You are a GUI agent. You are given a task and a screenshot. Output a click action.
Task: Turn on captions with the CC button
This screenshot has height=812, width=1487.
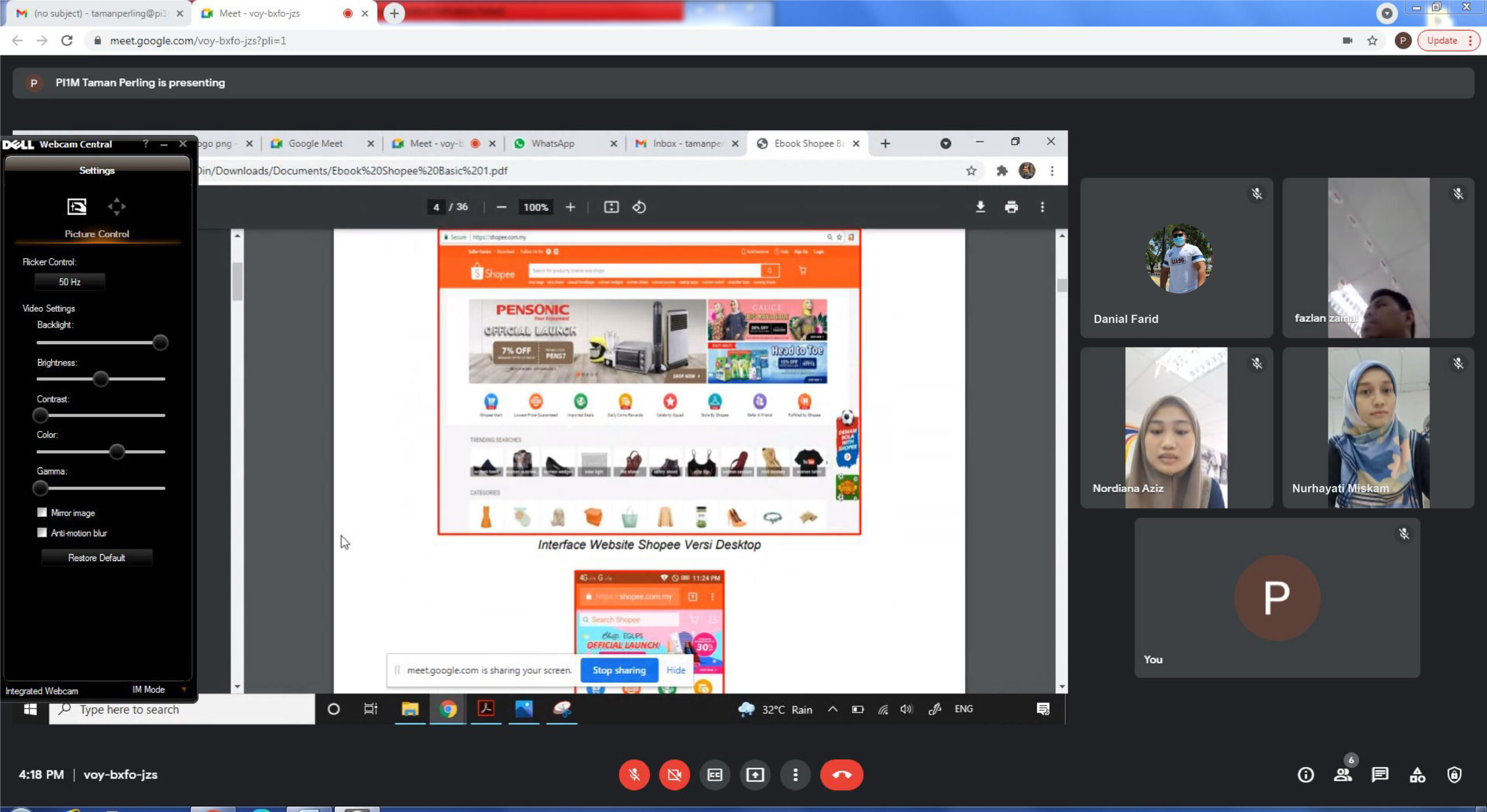tap(714, 774)
